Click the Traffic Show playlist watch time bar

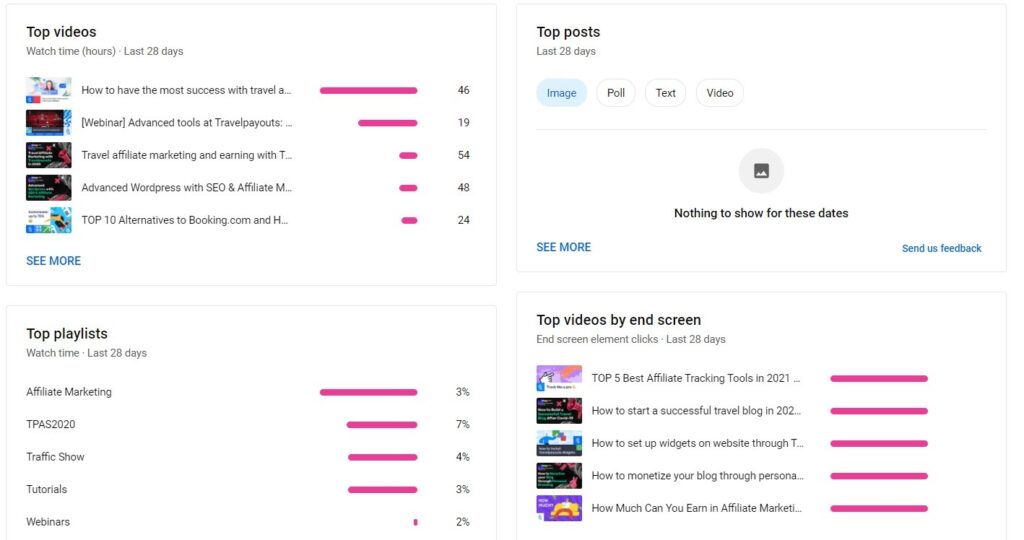pyautogui.click(x=382, y=457)
